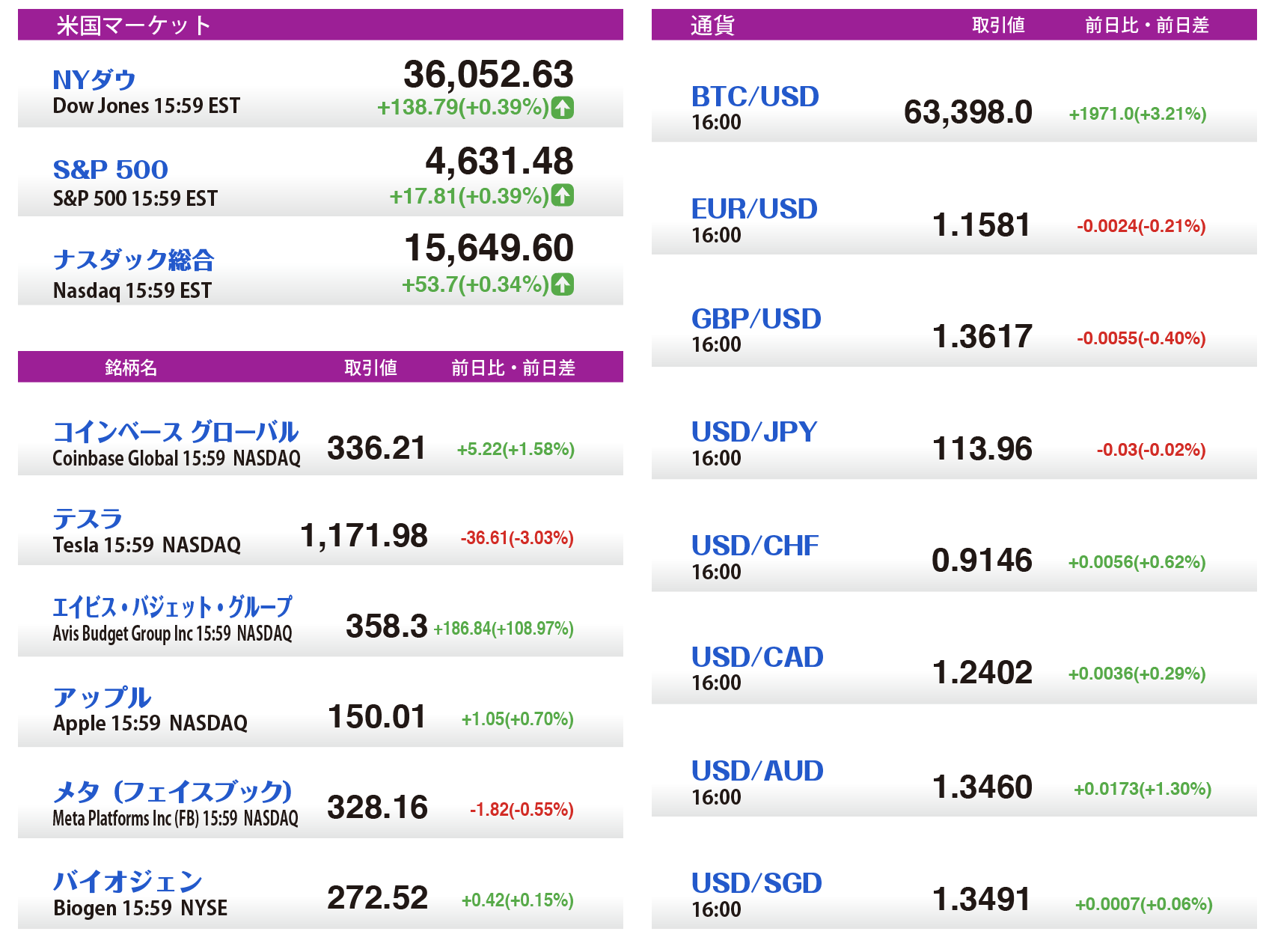The width and height of the screenshot is (1278, 952).
Task: Click the 米国マーケット section header
Action: 135,25
